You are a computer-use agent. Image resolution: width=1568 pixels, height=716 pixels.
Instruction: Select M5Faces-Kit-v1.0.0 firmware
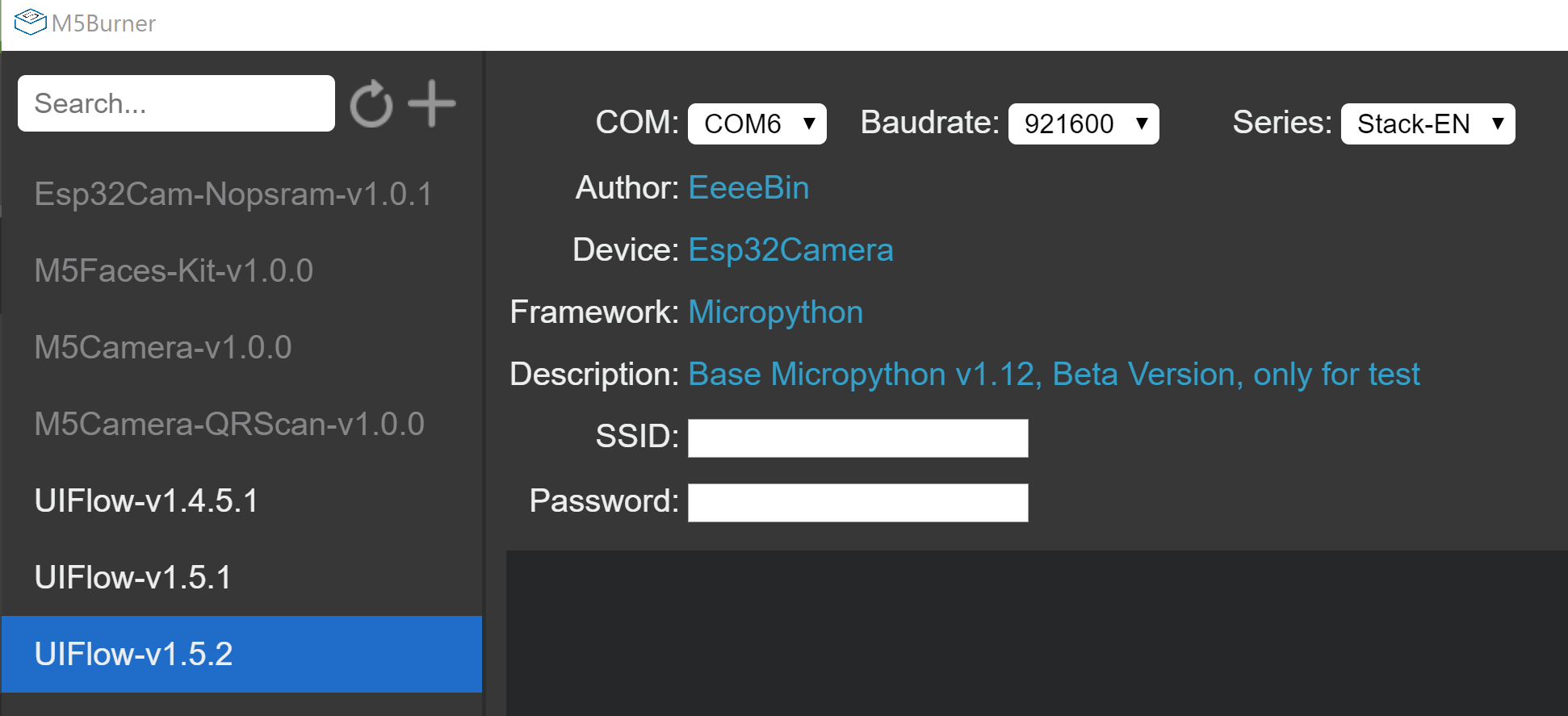tap(241, 270)
